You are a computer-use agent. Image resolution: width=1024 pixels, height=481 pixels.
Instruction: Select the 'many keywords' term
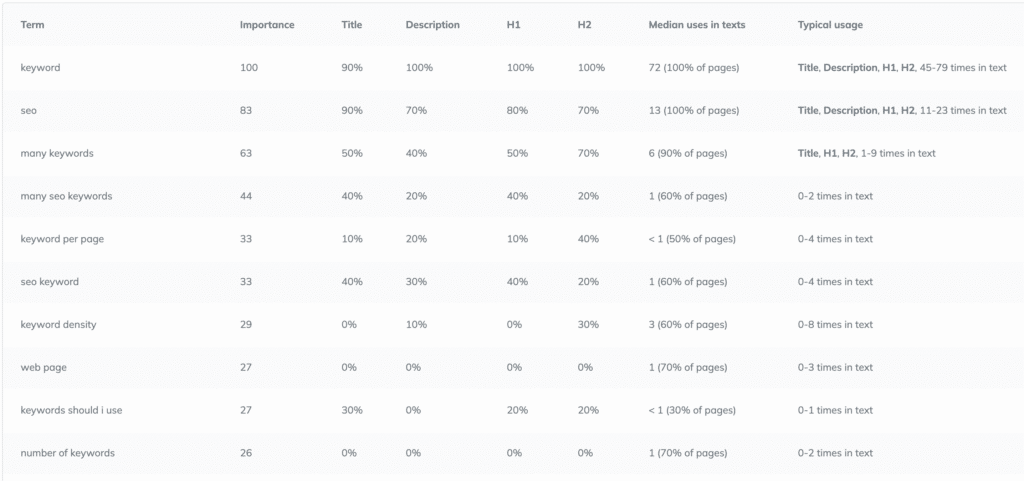(x=57, y=153)
